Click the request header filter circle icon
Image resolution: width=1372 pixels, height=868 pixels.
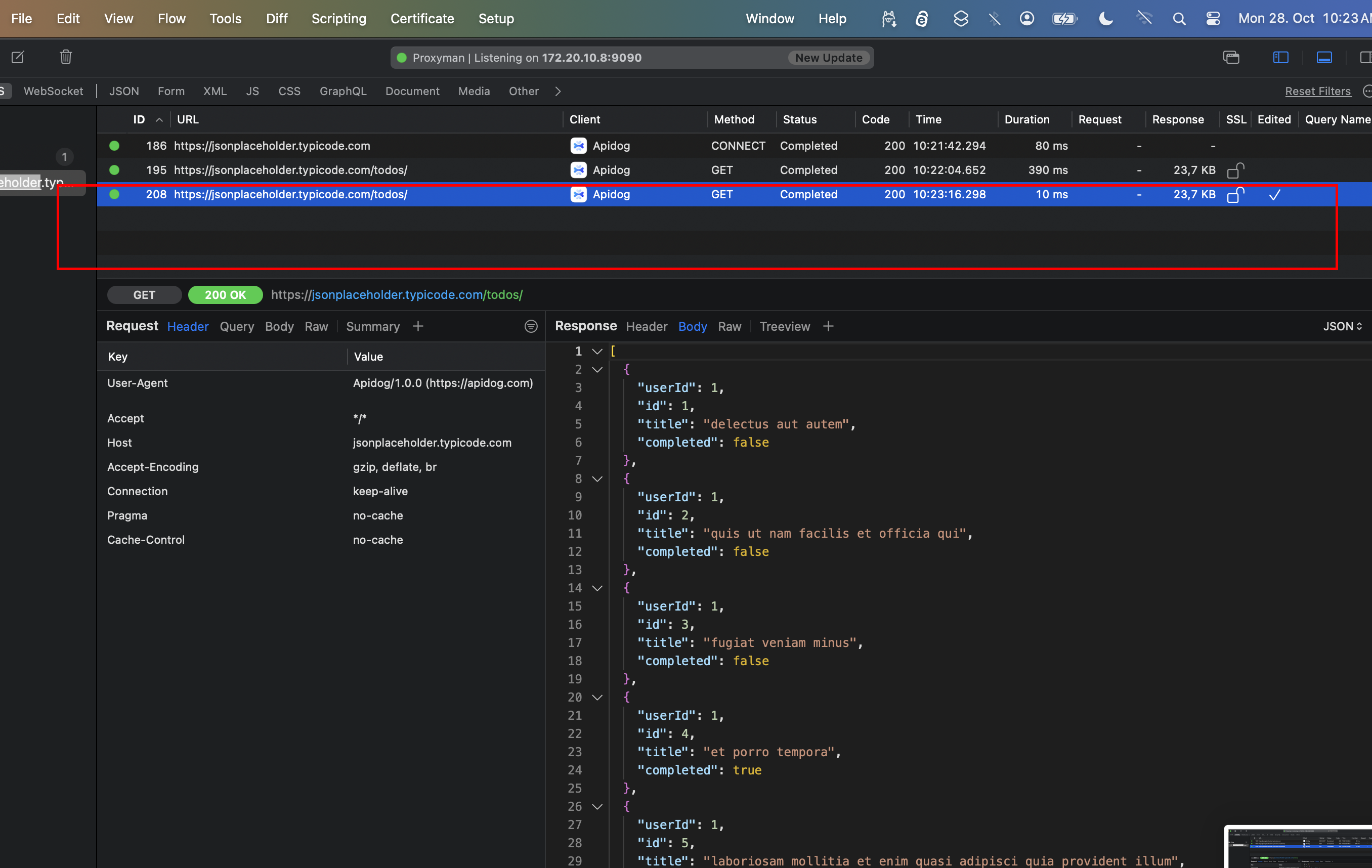tap(531, 326)
